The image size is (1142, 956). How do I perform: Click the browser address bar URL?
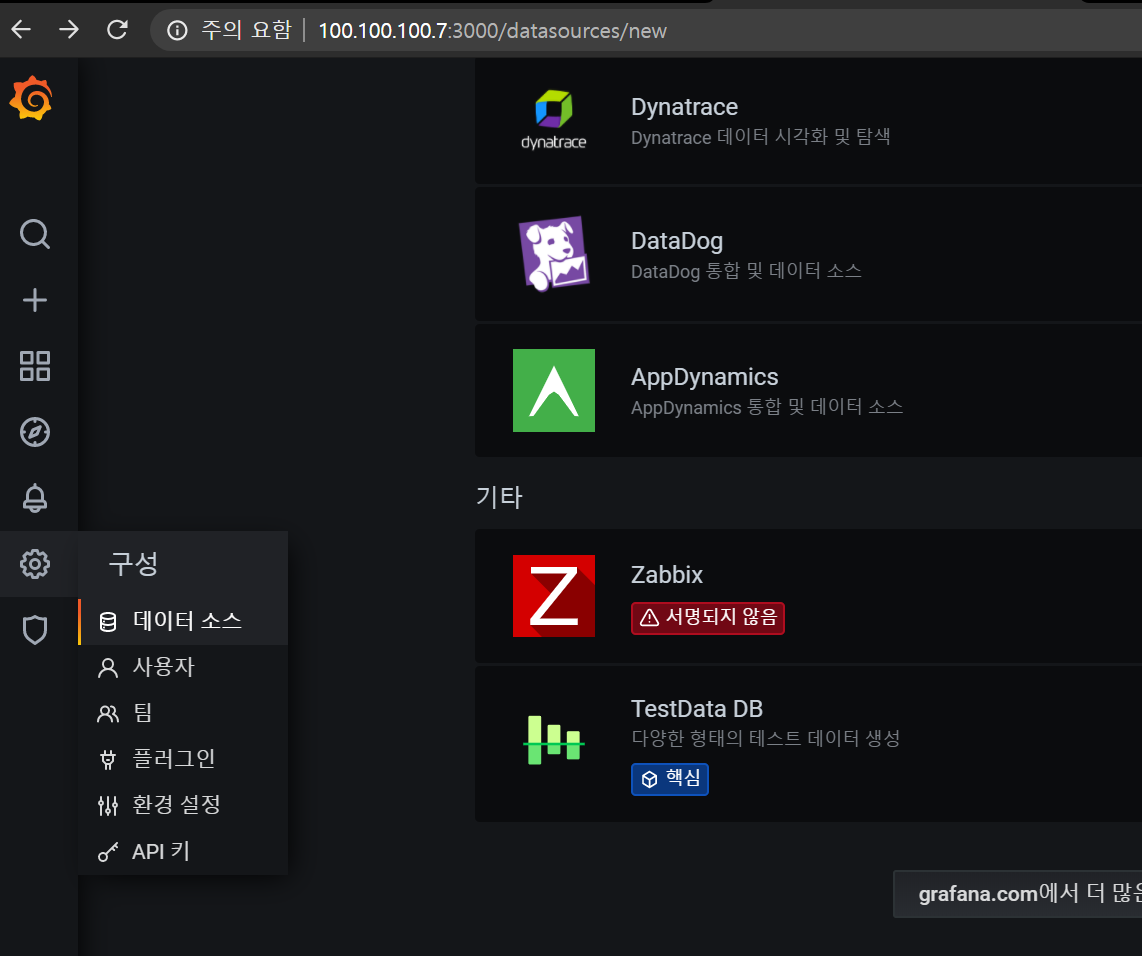click(492, 31)
